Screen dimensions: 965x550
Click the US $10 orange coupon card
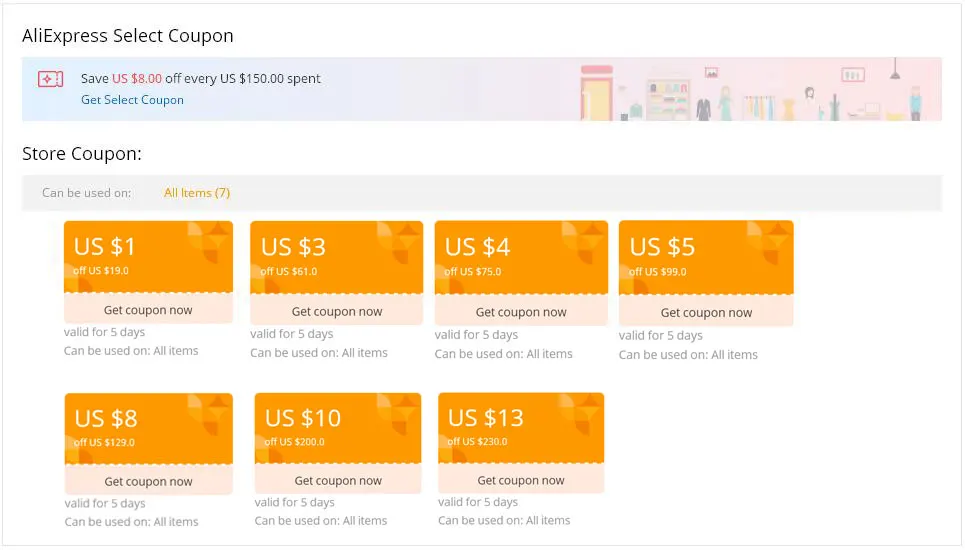(x=337, y=428)
